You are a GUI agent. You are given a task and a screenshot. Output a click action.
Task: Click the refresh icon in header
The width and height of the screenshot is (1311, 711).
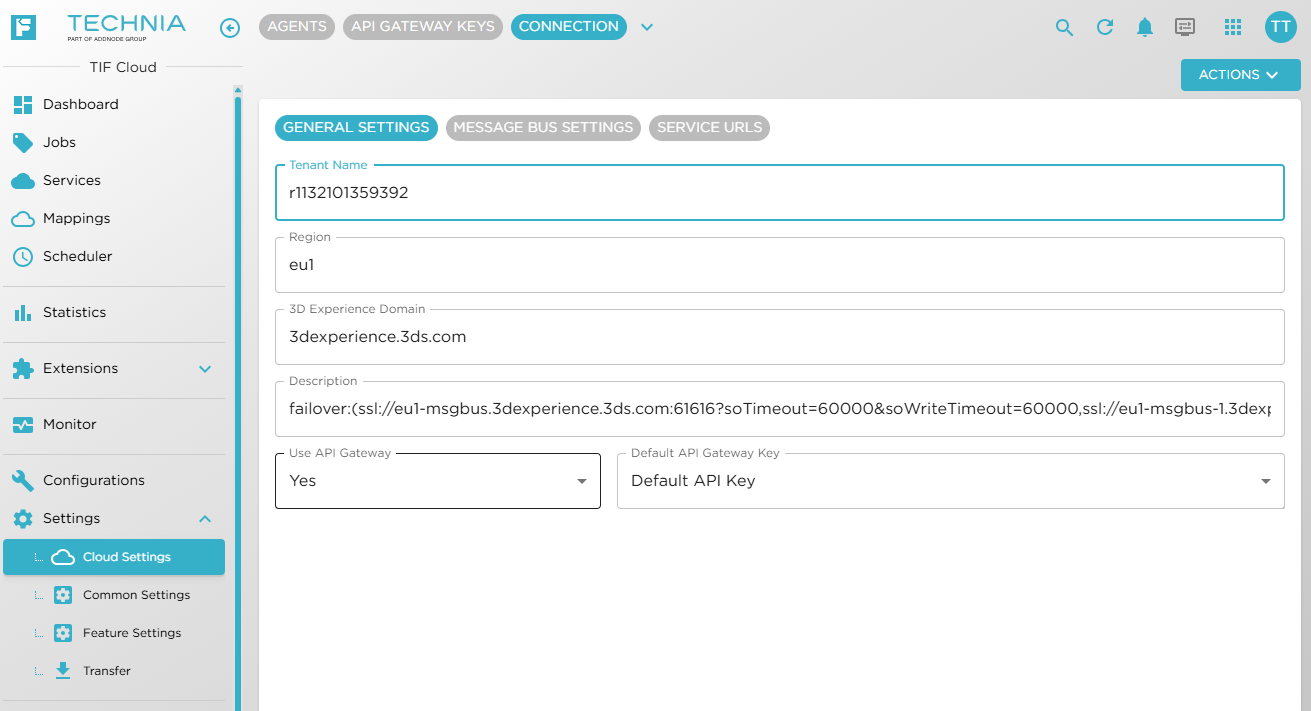pyautogui.click(x=1105, y=27)
